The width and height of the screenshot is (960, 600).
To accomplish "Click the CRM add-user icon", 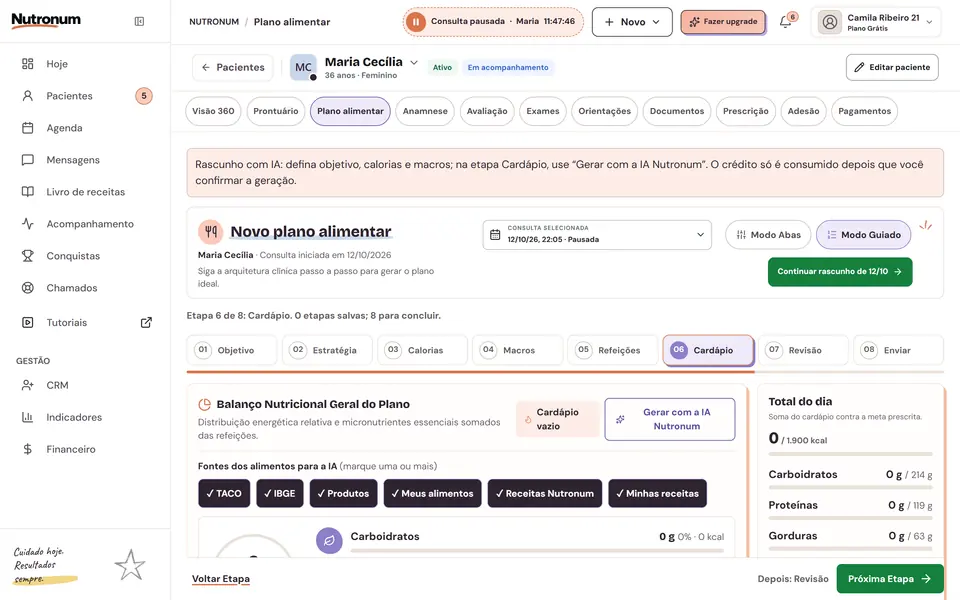I will (x=28, y=385).
